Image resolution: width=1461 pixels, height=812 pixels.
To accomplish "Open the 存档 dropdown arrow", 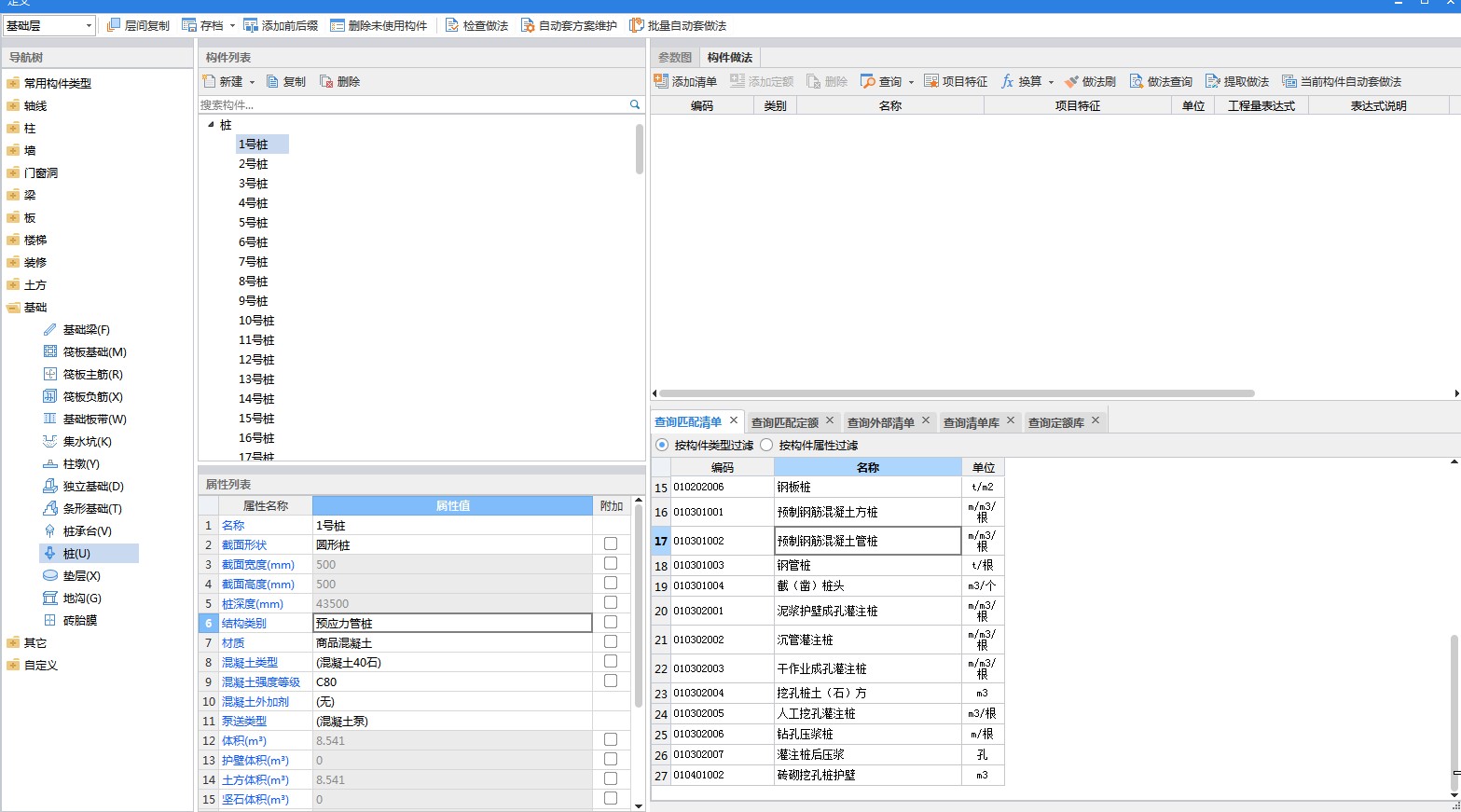I will pyautogui.click(x=232, y=26).
